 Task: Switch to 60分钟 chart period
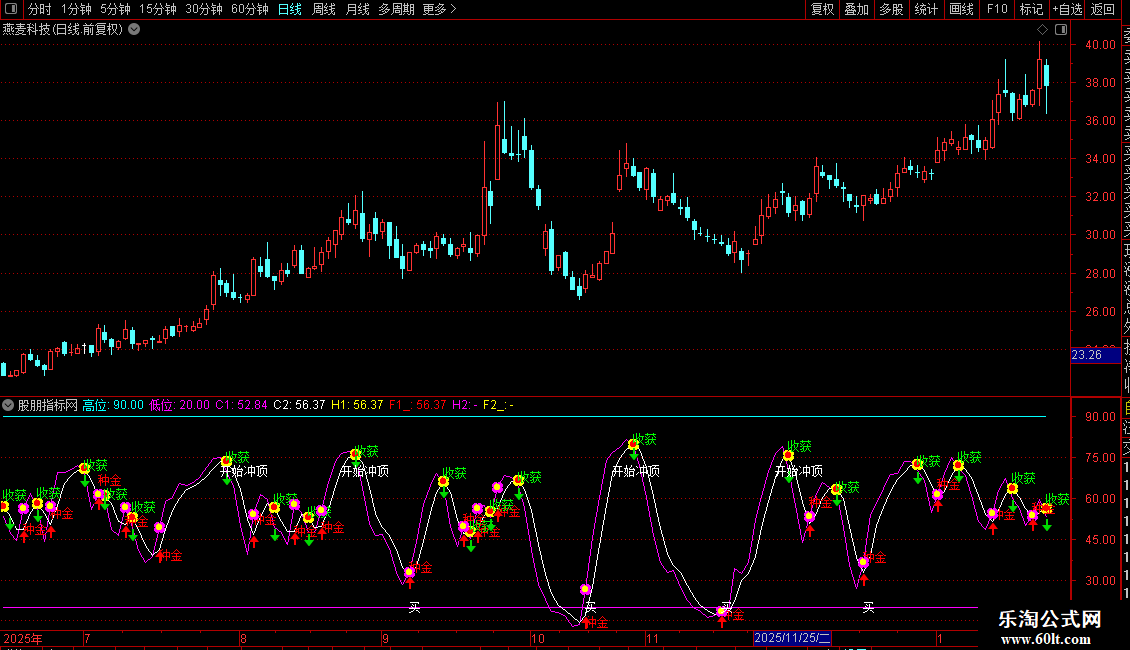click(249, 9)
